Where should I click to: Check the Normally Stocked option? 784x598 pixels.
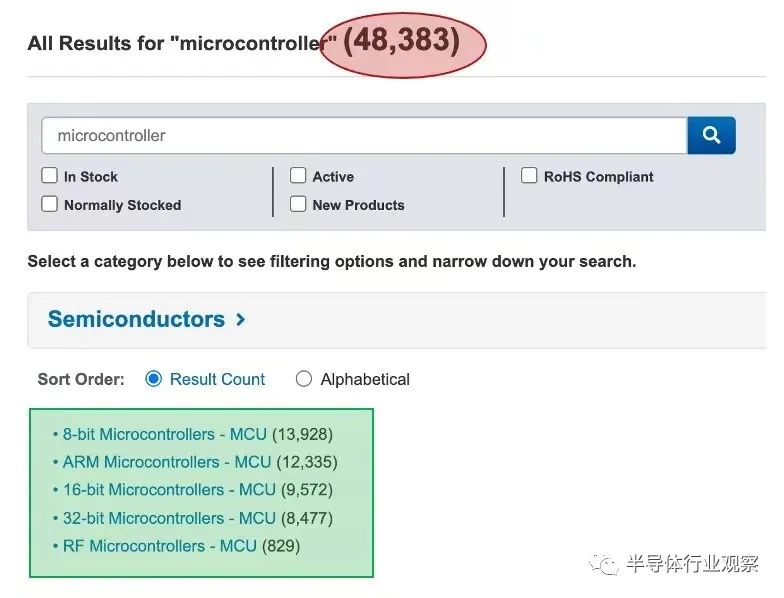49,204
